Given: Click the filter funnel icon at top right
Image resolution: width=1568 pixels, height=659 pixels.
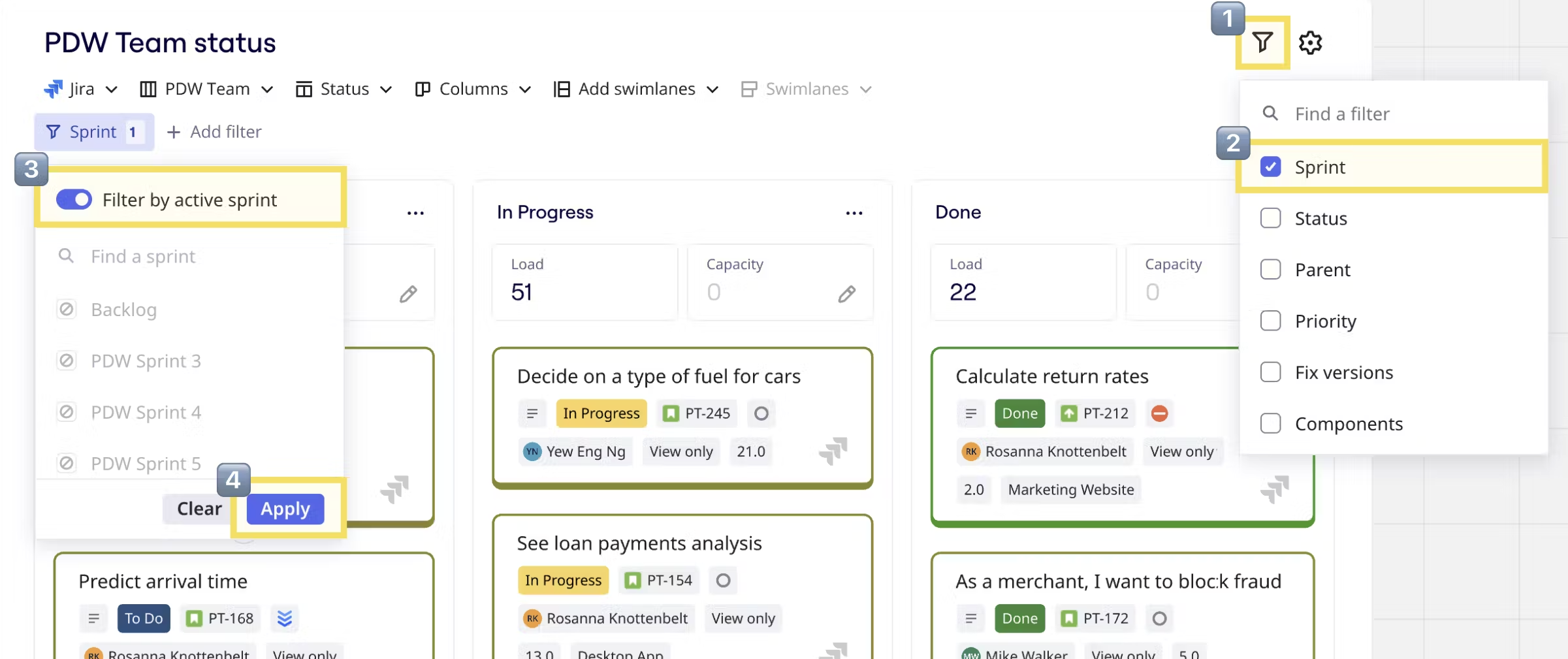Looking at the screenshot, I should (1262, 43).
